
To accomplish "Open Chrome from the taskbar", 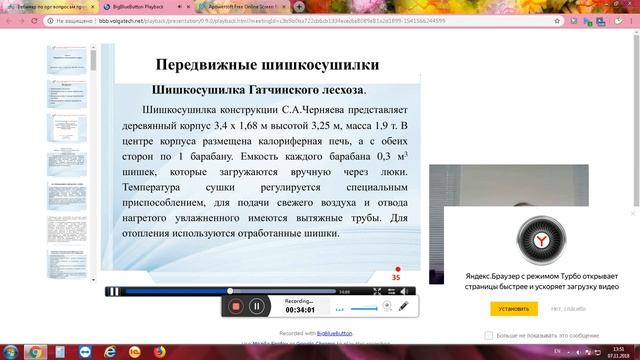I will [x=35, y=352].
